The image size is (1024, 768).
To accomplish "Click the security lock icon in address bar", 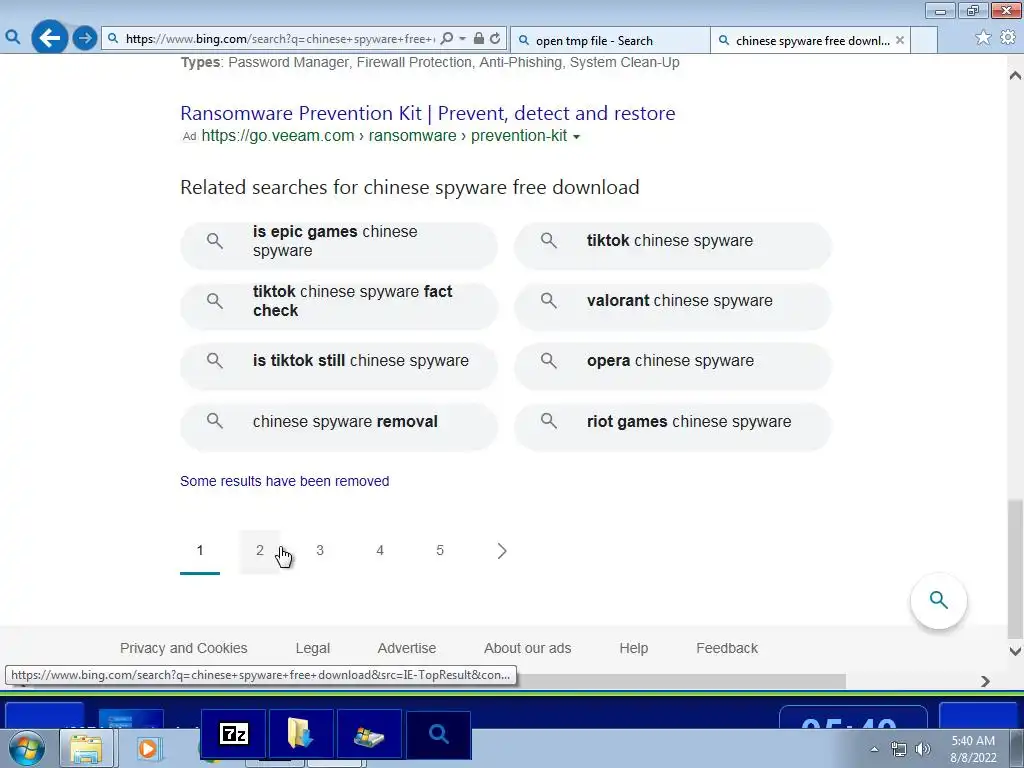I will click(x=479, y=39).
